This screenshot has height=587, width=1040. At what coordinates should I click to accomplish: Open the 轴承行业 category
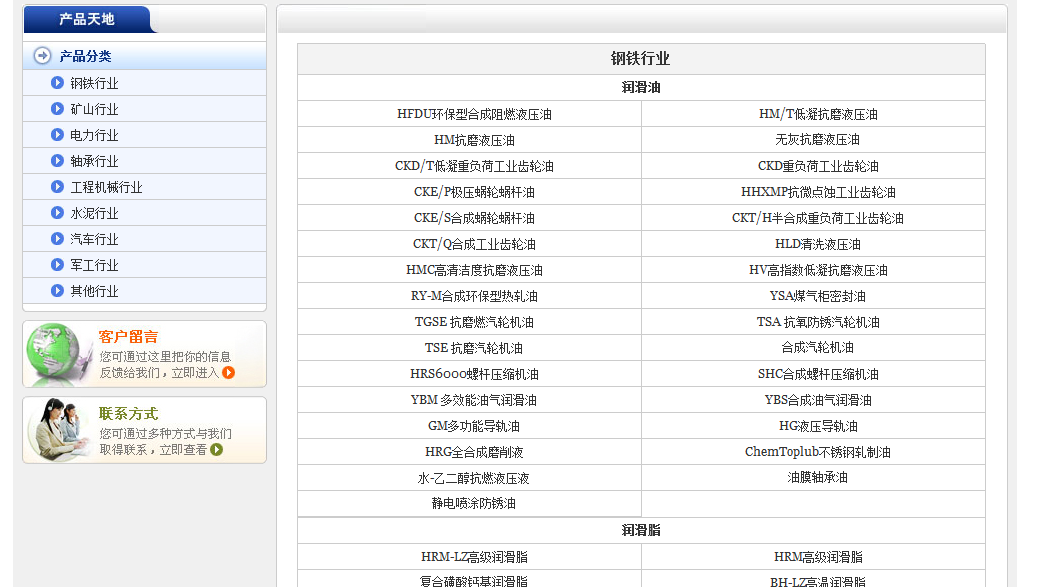click(94, 161)
